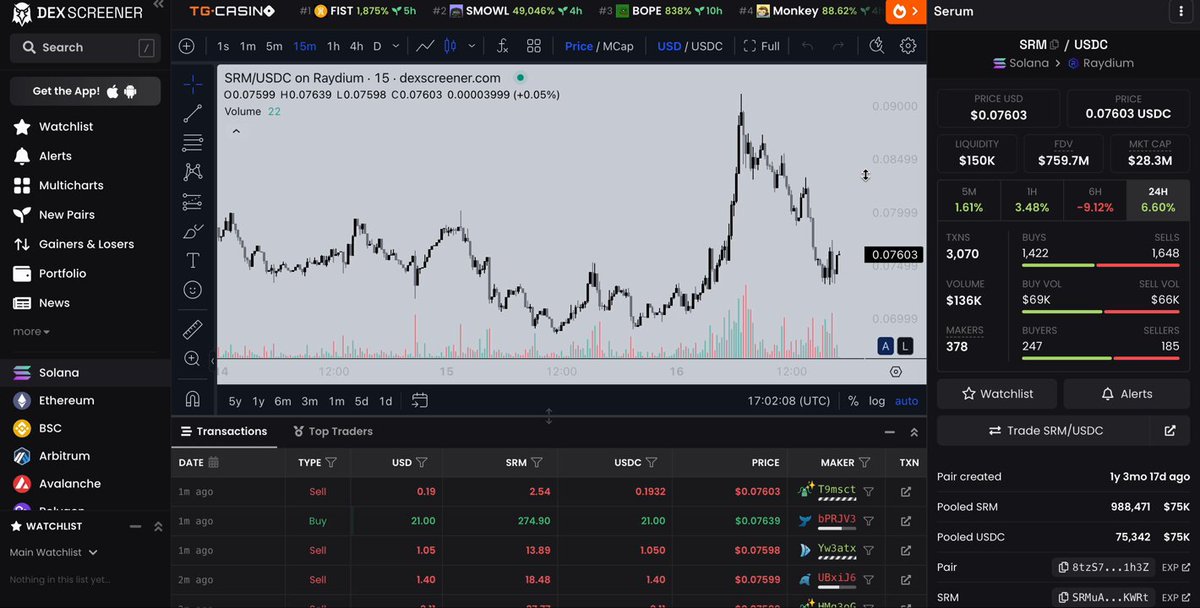Select the patterns drawing tool
This screenshot has height=608, width=1200.
193,172
